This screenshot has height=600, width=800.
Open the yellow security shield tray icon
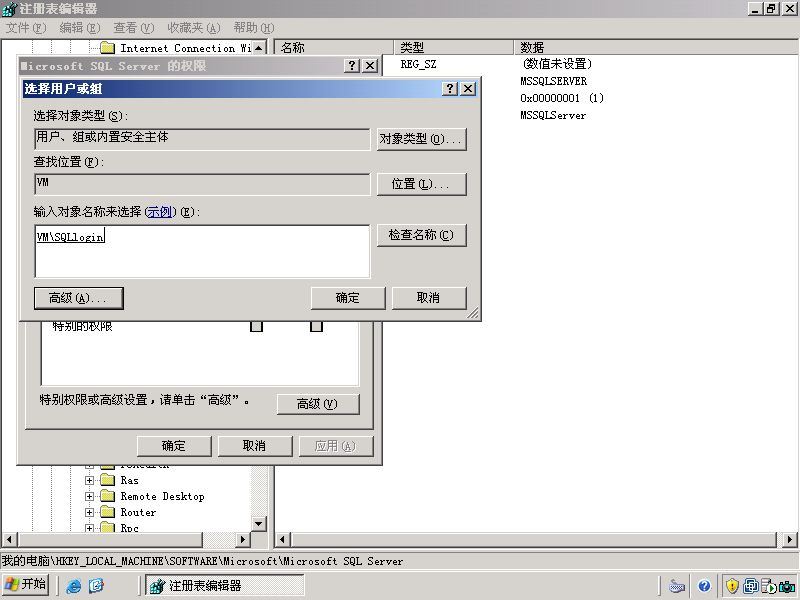[733, 586]
